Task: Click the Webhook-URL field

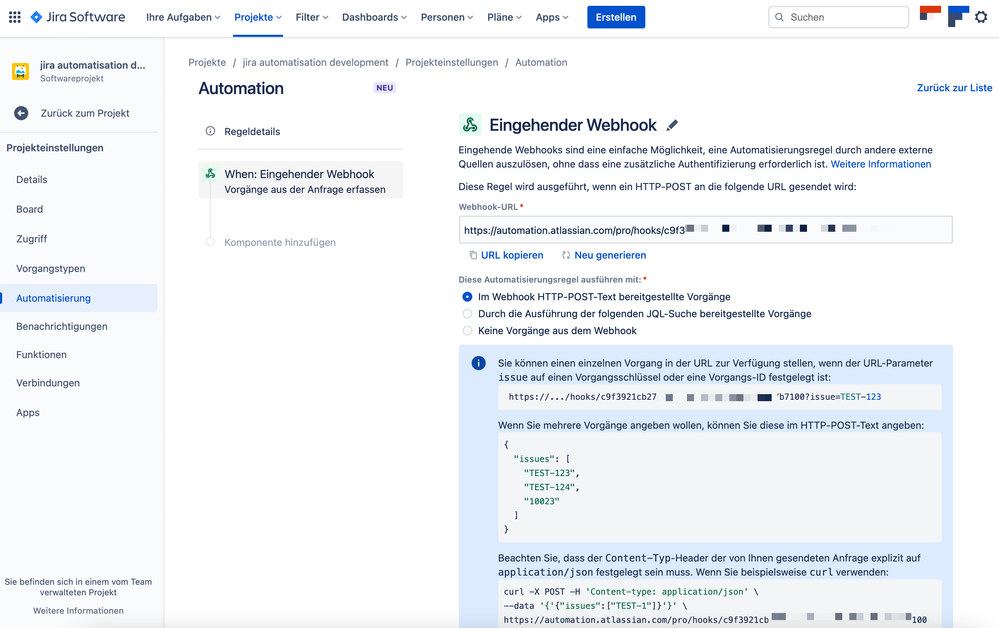Action: (x=705, y=230)
